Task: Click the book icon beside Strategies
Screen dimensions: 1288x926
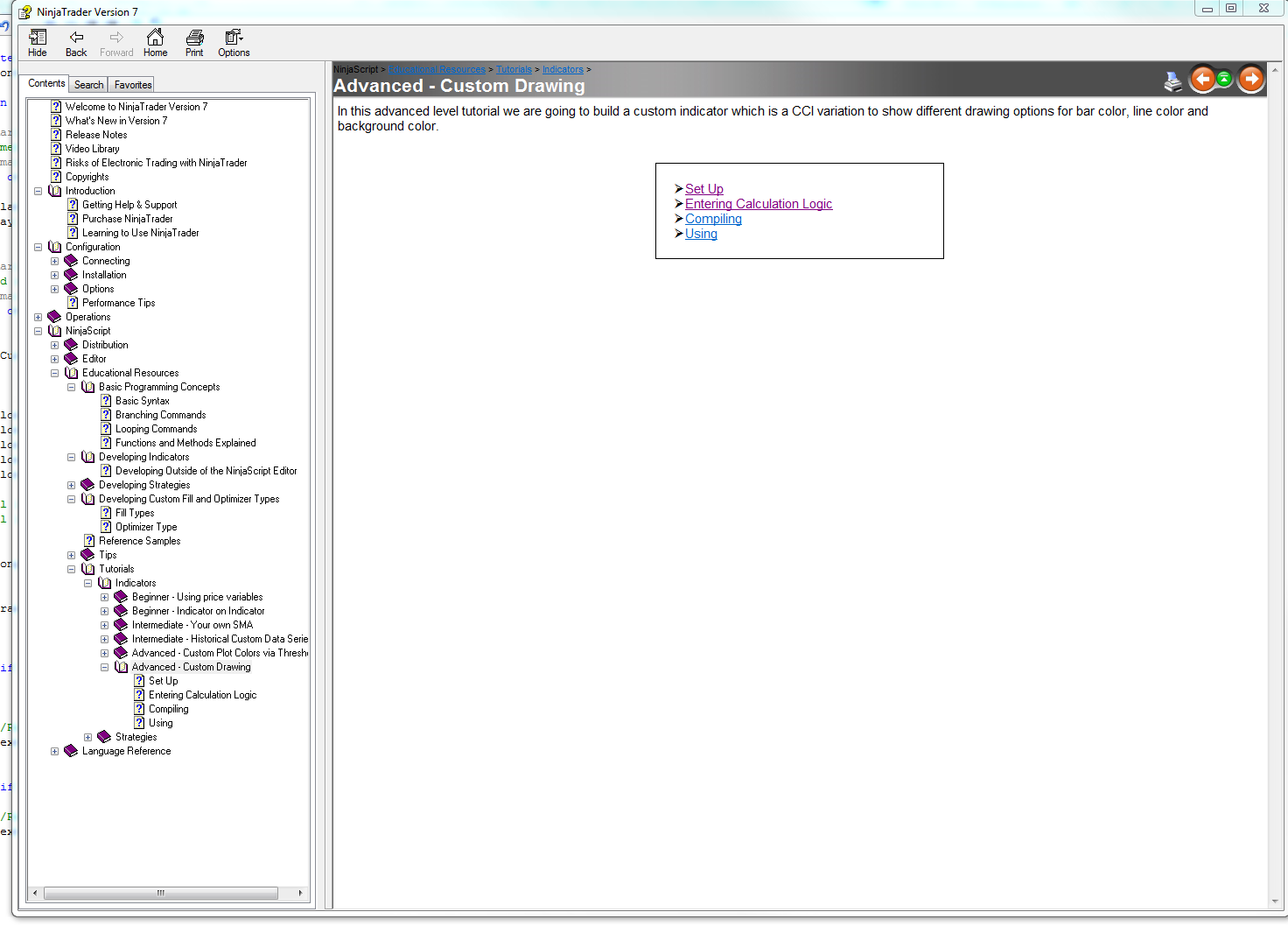Action: click(x=105, y=737)
